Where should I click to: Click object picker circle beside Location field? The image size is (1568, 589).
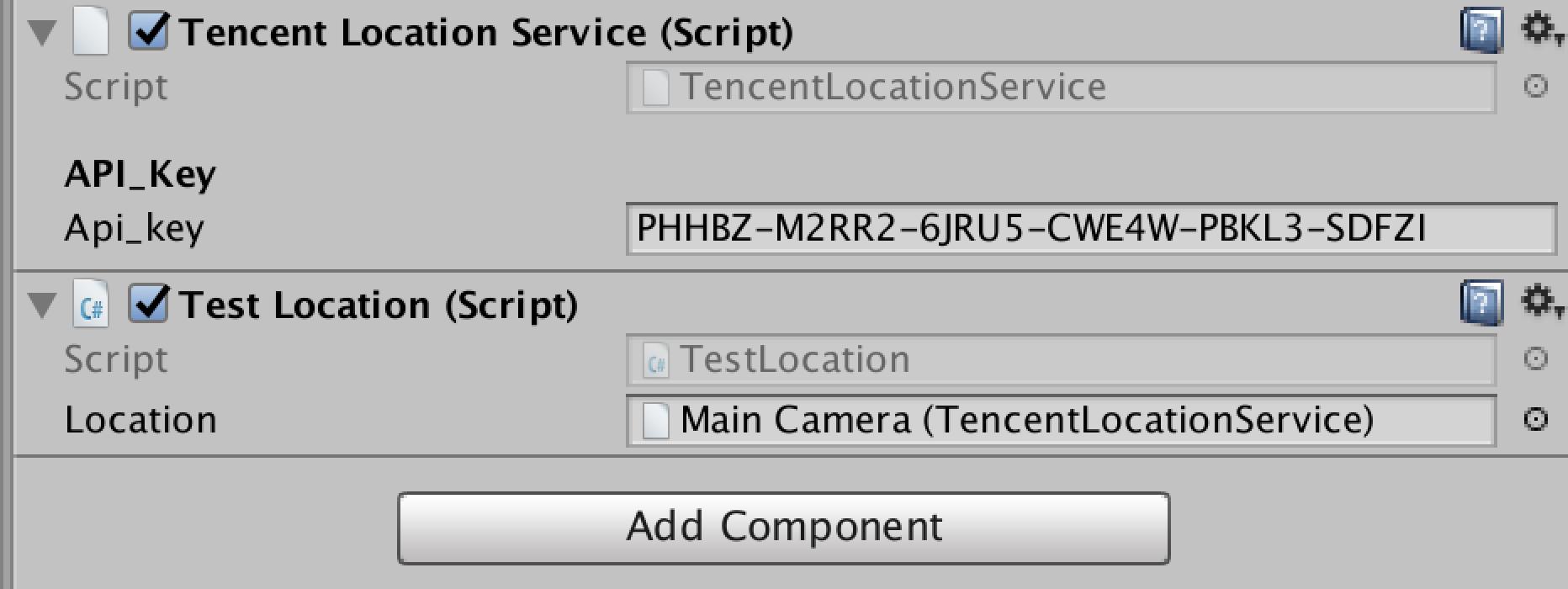pyautogui.click(x=1536, y=419)
